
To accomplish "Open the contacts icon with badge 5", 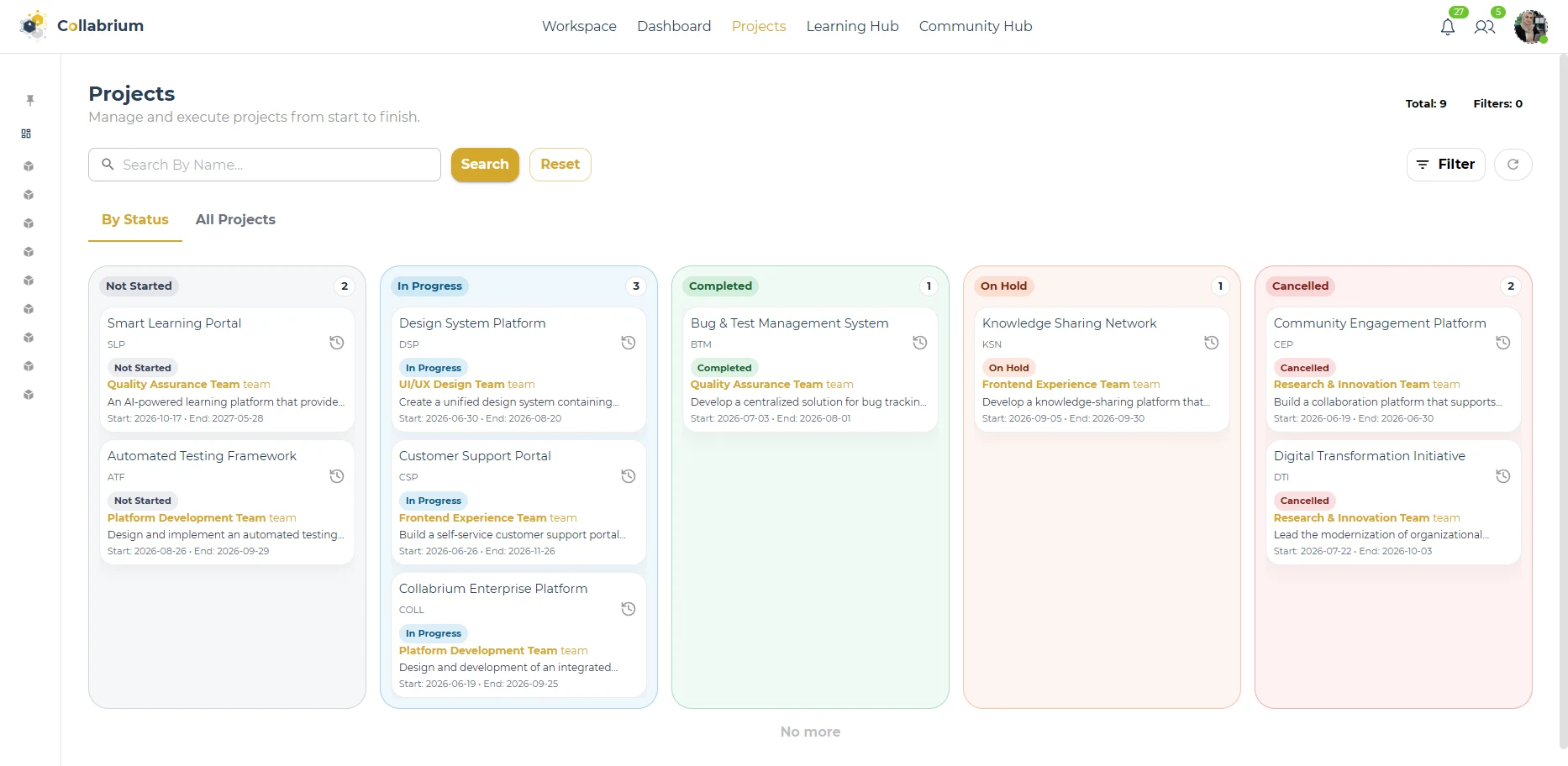I will 1485,27.
